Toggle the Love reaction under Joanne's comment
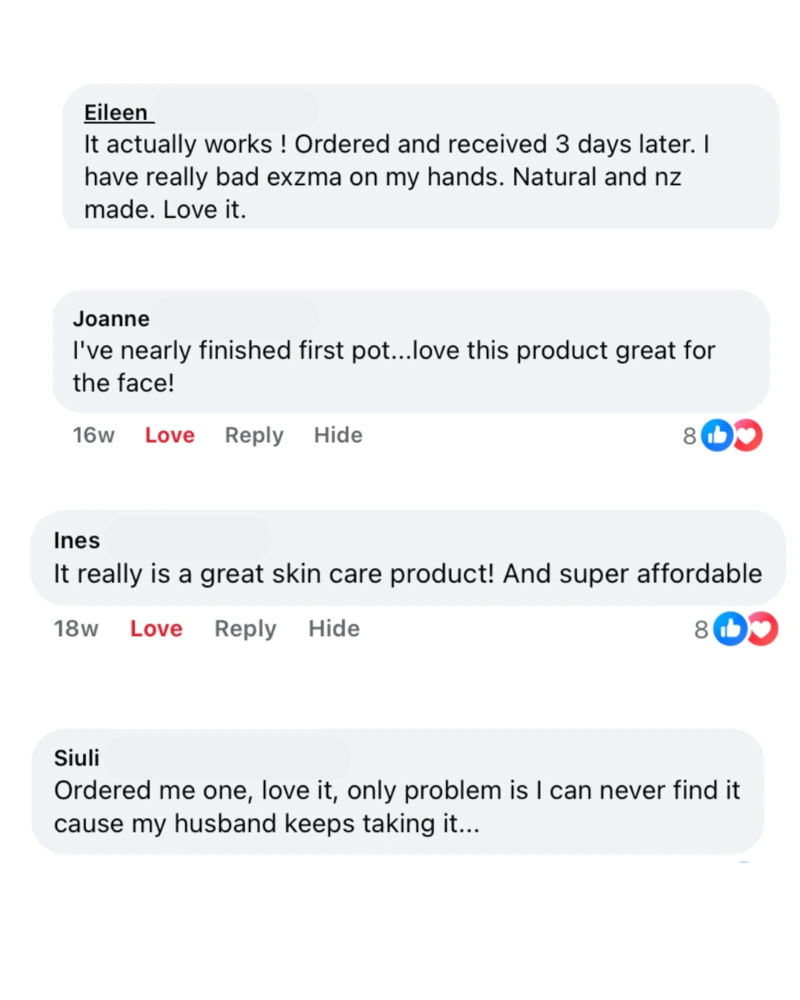800x1000 pixels. point(169,435)
